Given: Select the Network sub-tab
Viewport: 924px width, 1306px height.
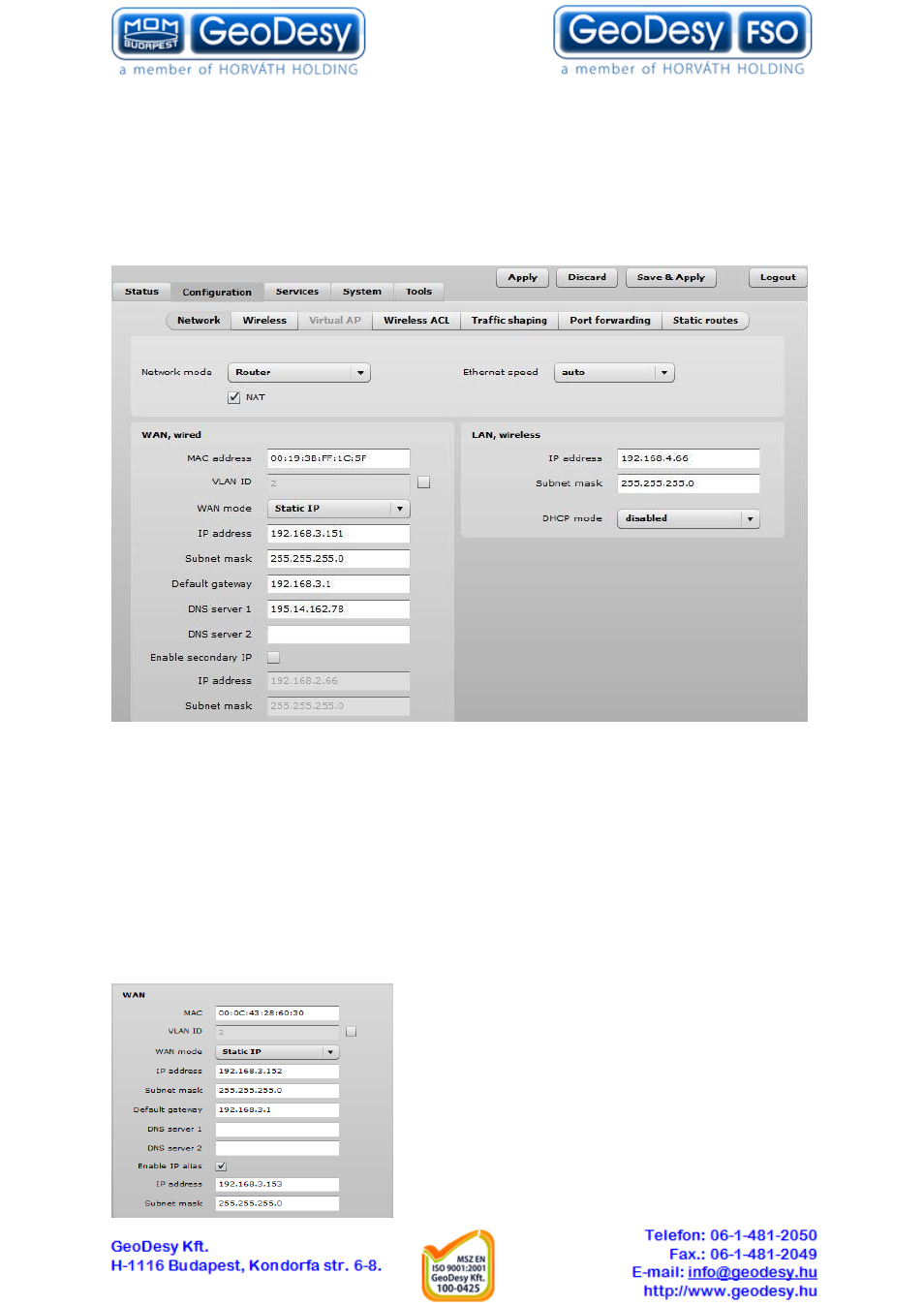Looking at the screenshot, I should [x=199, y=321].
